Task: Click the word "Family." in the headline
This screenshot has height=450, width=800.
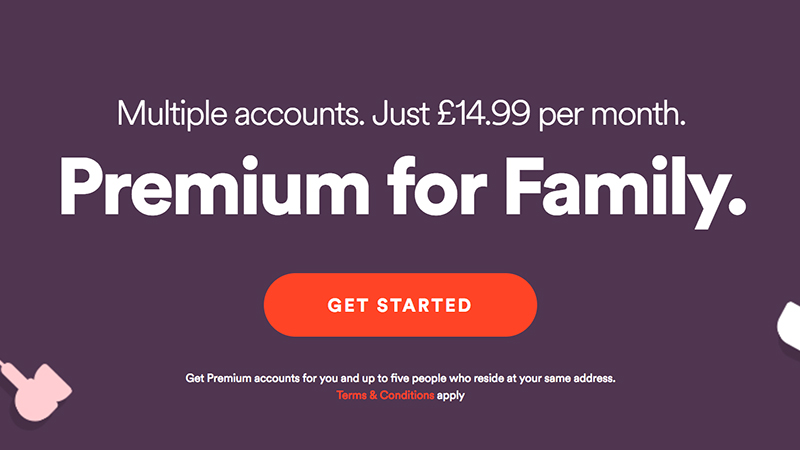Action: pyautogui.click(x=625, y=191)
